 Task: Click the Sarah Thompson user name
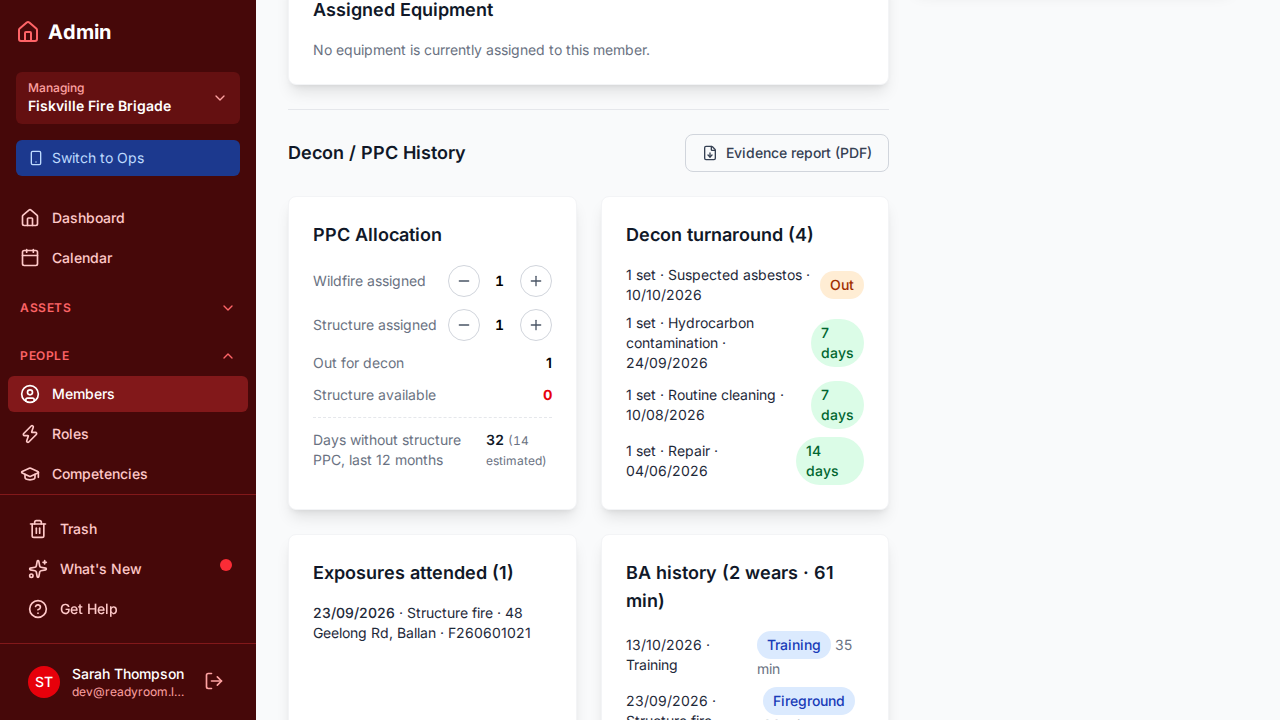point(128,674)
